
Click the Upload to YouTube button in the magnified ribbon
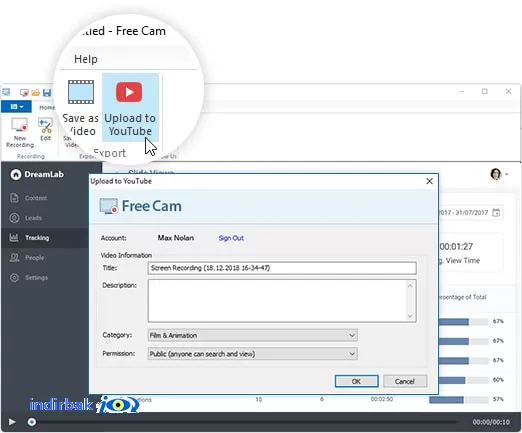click(130, 108)
